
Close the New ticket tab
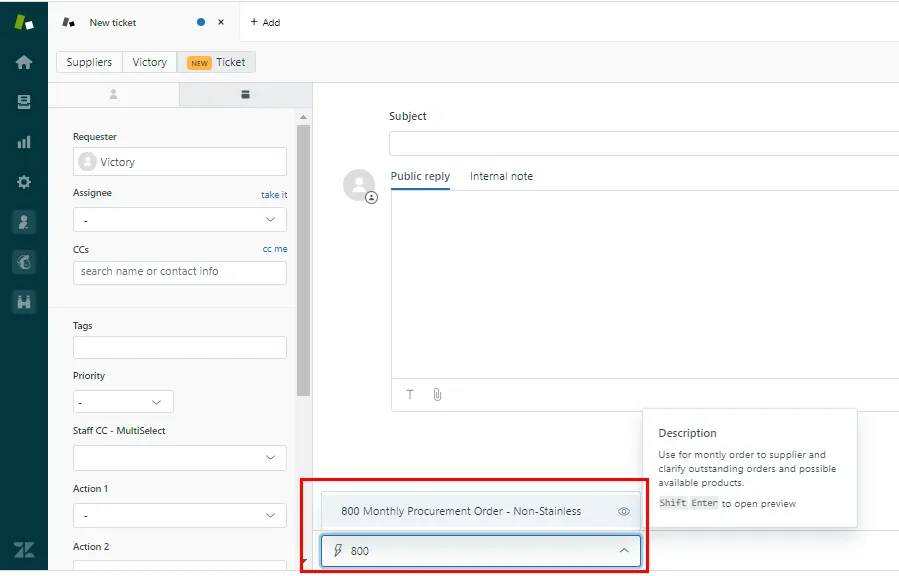[x=221, y=22]
